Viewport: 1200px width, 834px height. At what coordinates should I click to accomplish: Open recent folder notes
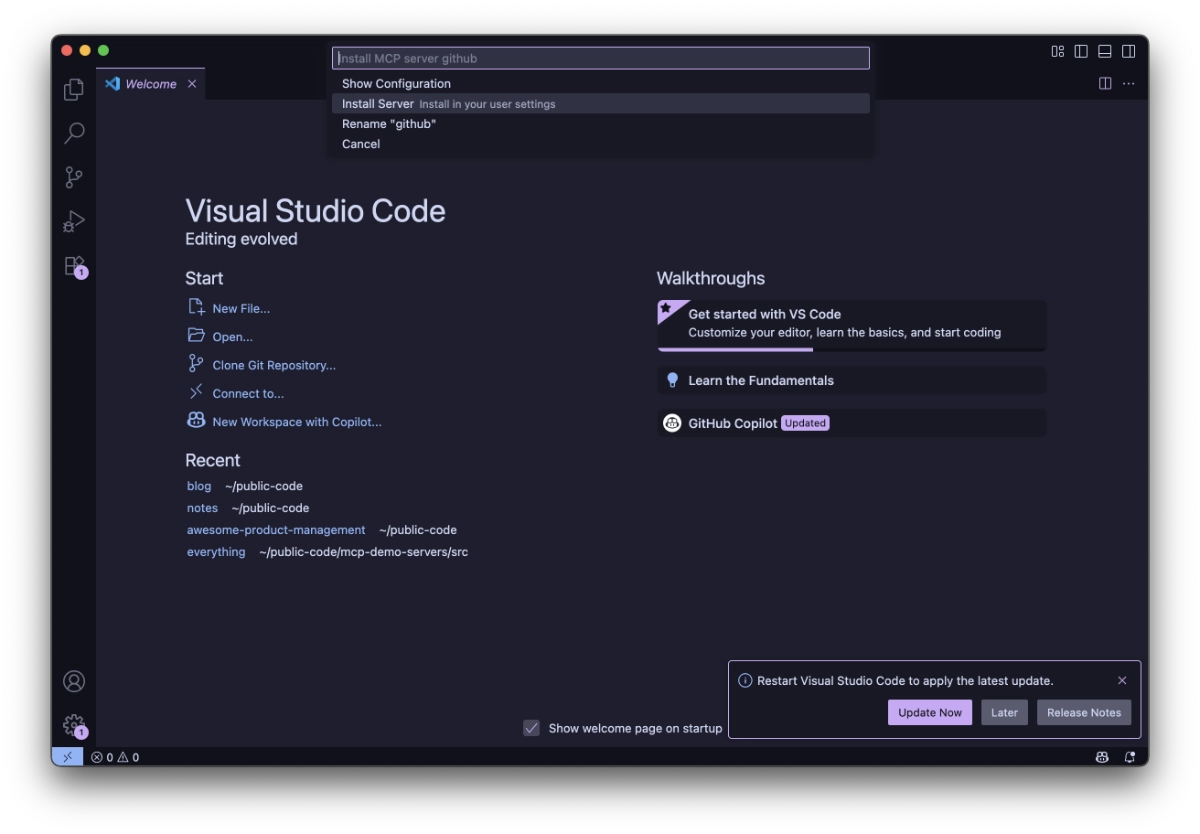coord(202,508)
